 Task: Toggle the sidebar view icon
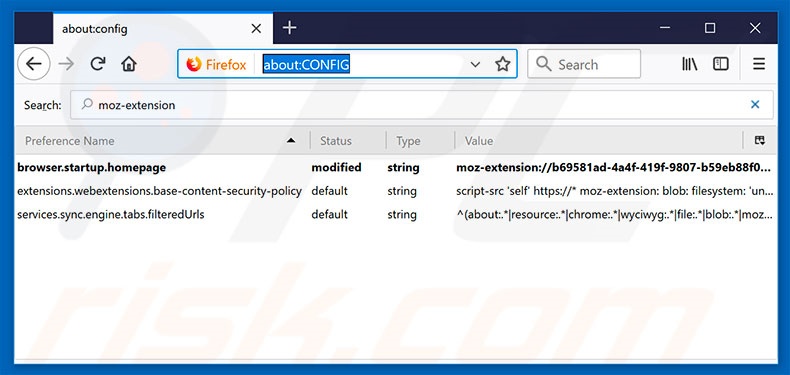720,64
